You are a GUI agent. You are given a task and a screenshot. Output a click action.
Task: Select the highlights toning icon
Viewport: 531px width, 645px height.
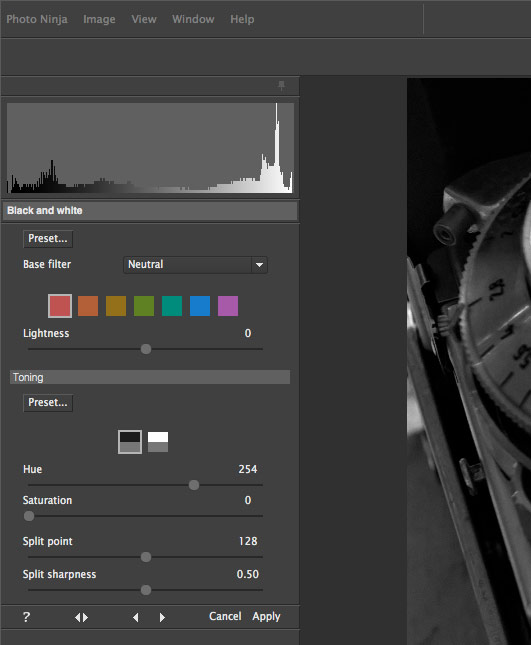[x=158, y=442]
